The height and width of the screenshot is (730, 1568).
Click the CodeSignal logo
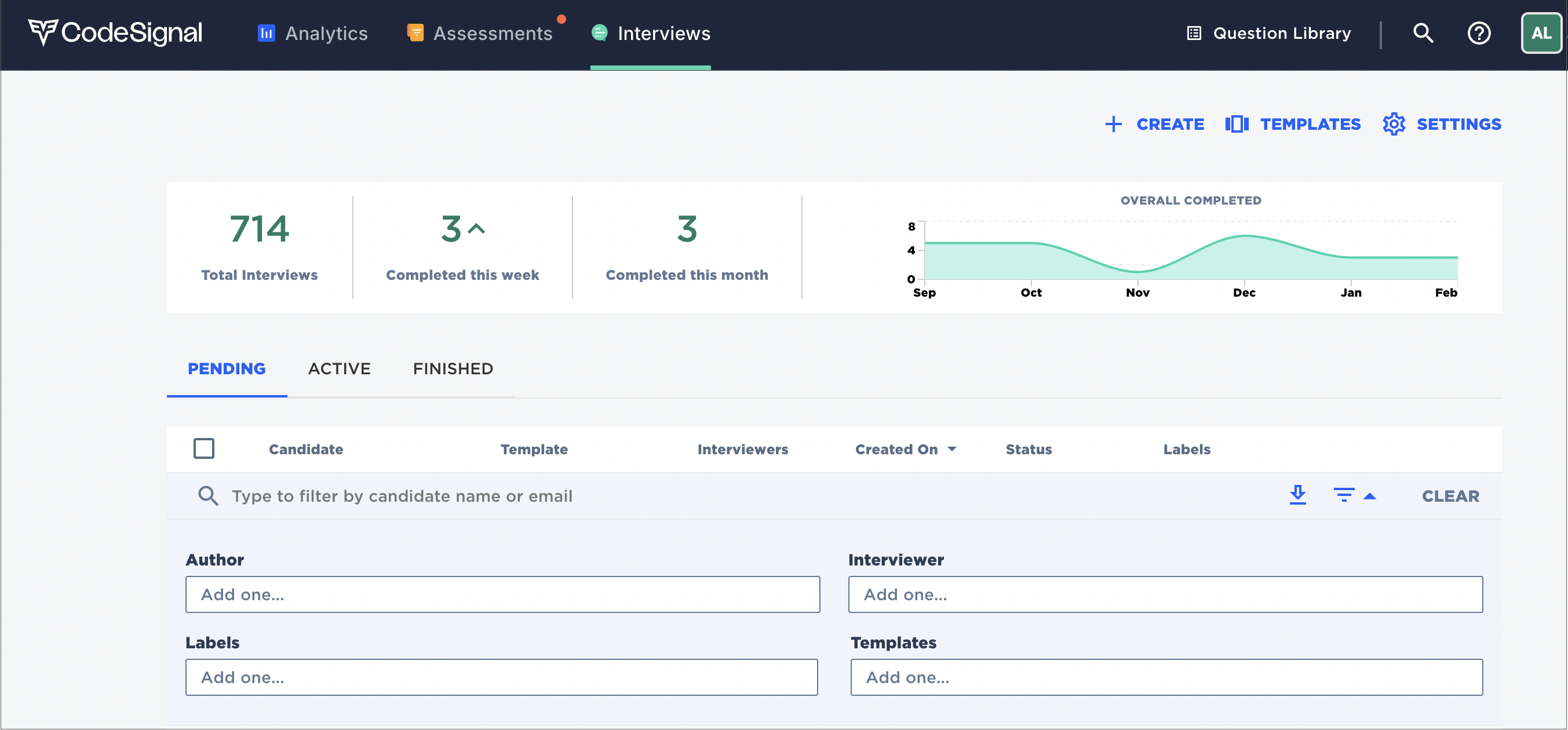tap(115, 32)
